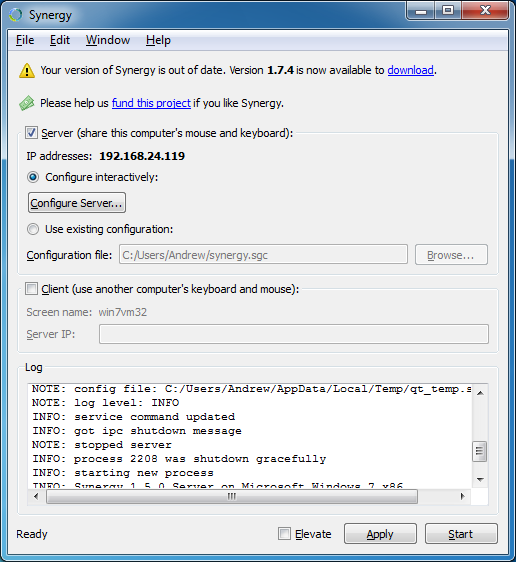Open the Edit menu
516x562 pixels.
click(x=60, y=40)
